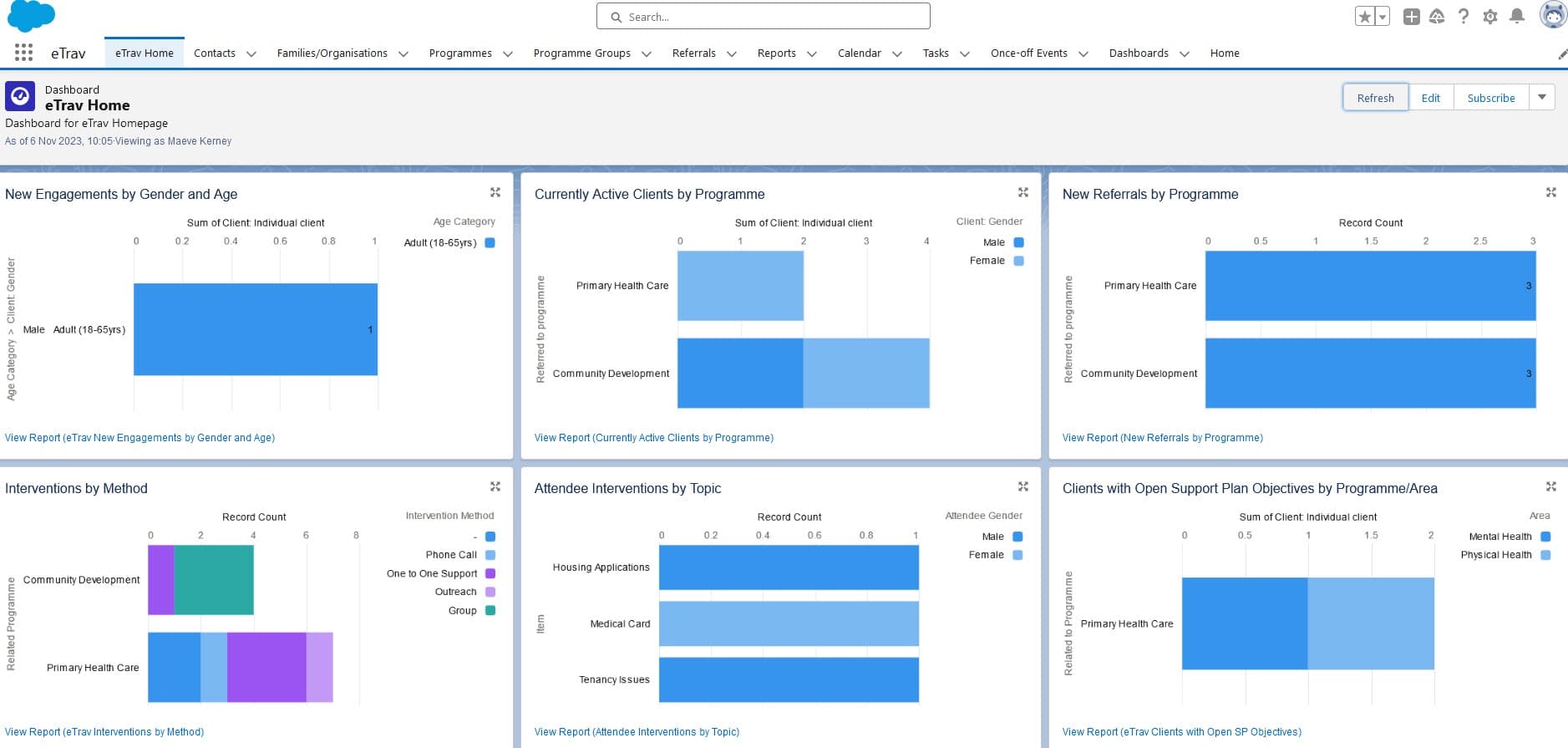This screenshot has width=1568, height=748.
Task: Click the global Search field
Action: tap(764, 16)
